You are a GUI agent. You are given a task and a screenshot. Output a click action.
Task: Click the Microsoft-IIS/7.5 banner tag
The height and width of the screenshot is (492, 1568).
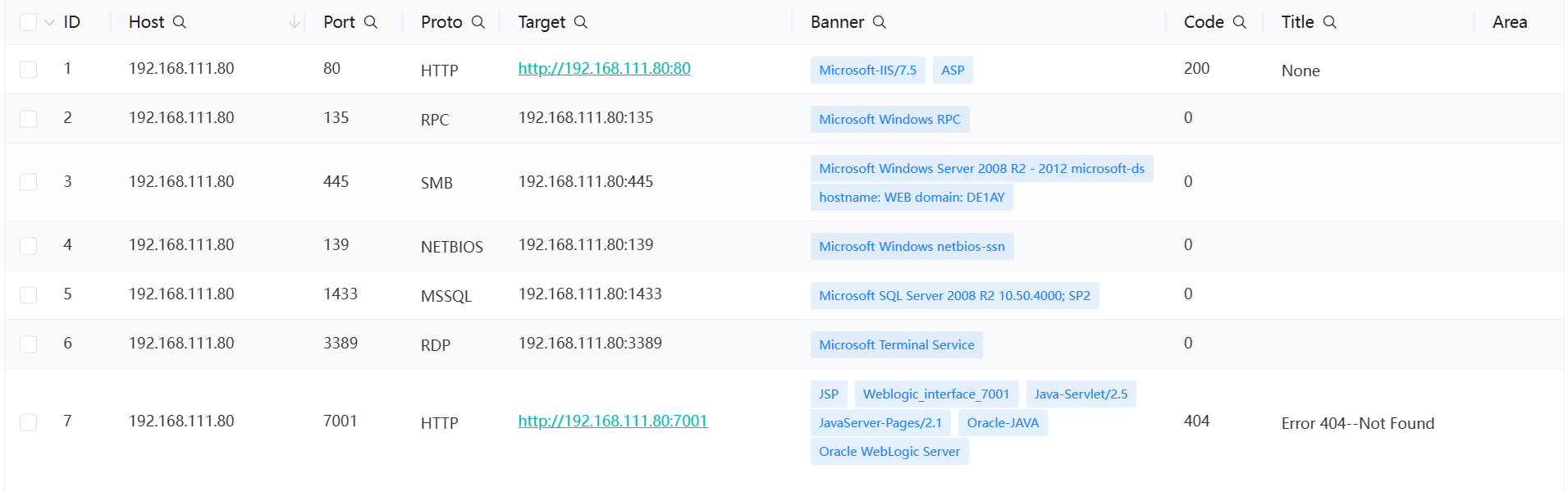(867, 71)
